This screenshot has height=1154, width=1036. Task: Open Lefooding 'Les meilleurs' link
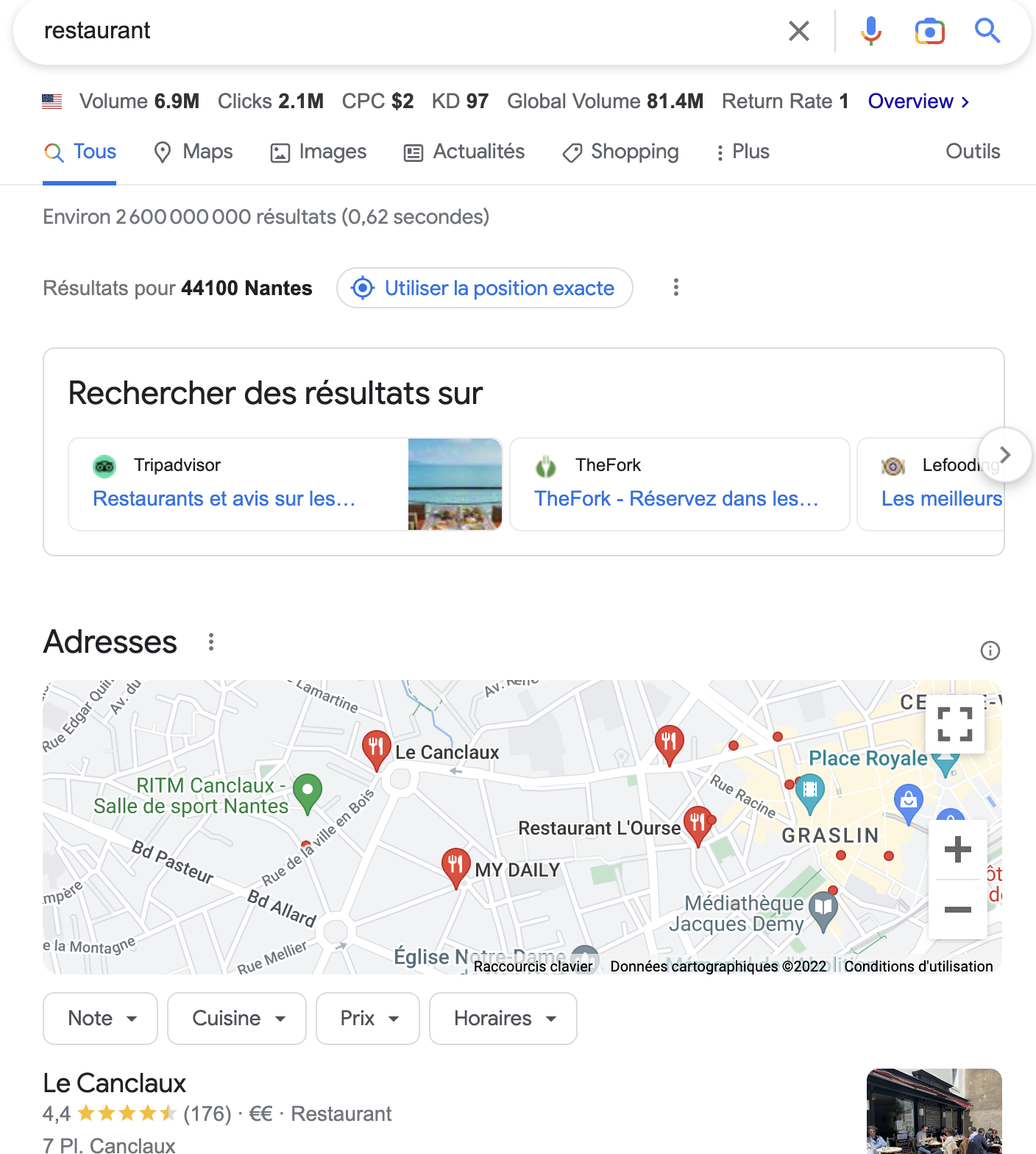[942, 498]
